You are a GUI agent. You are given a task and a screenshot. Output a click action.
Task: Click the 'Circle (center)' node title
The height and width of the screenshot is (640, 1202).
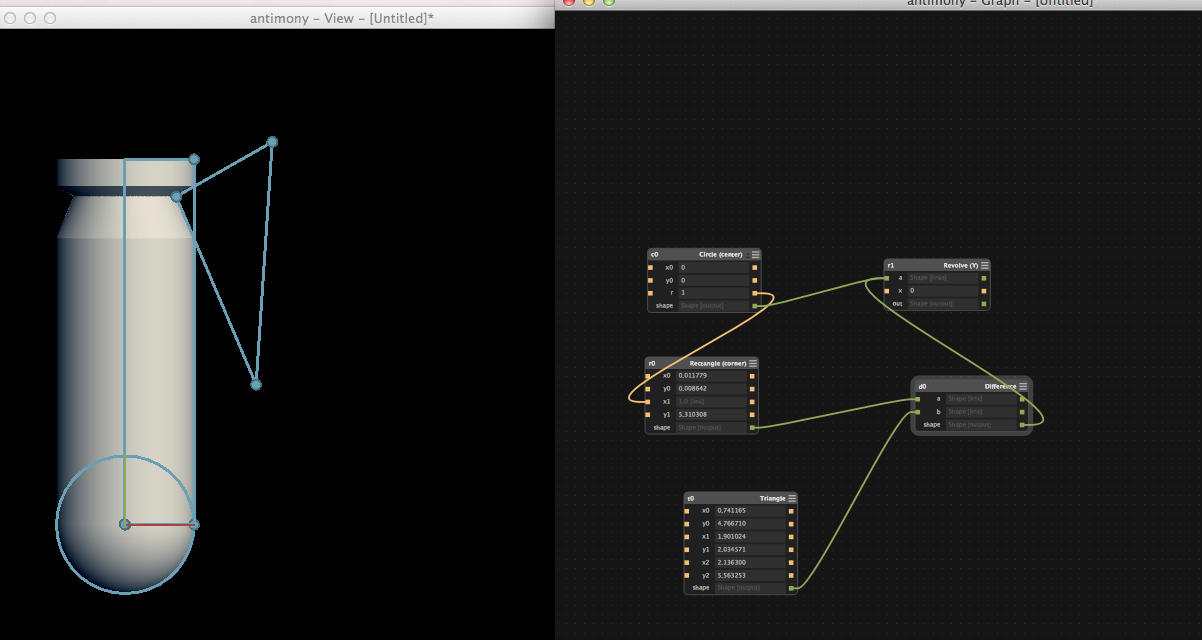click(720, 255)
